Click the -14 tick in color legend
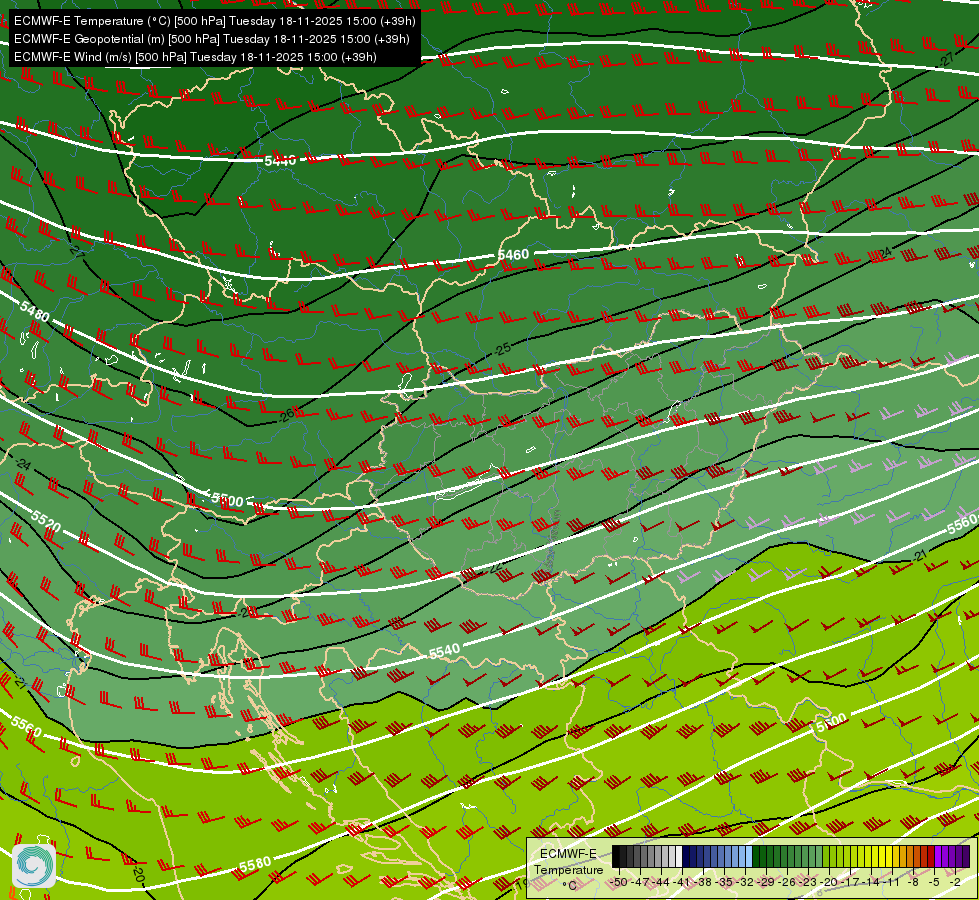The image size is (979, 900). (x=872, y=882)
